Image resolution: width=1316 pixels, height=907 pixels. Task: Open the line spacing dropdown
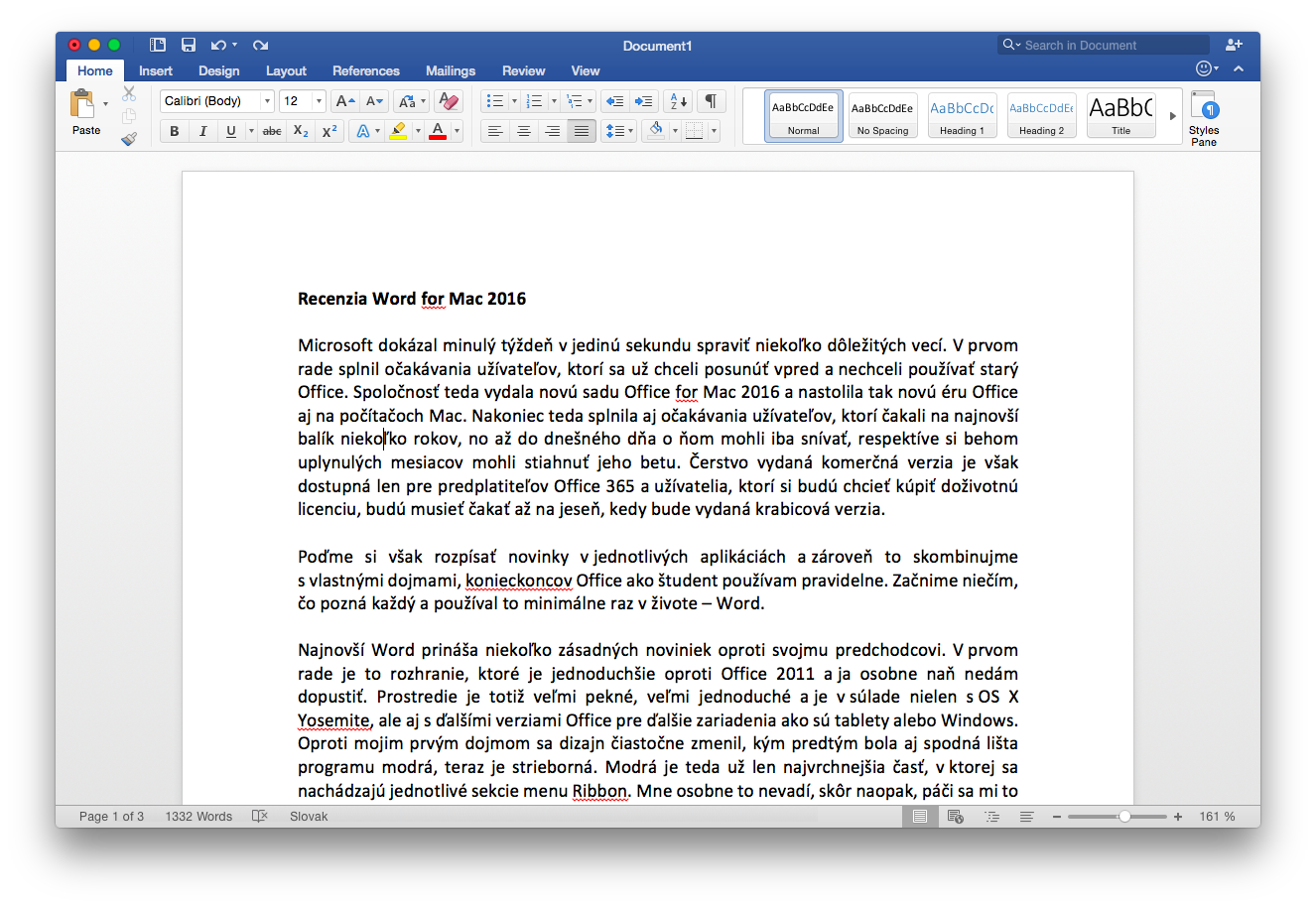point(618,131)
